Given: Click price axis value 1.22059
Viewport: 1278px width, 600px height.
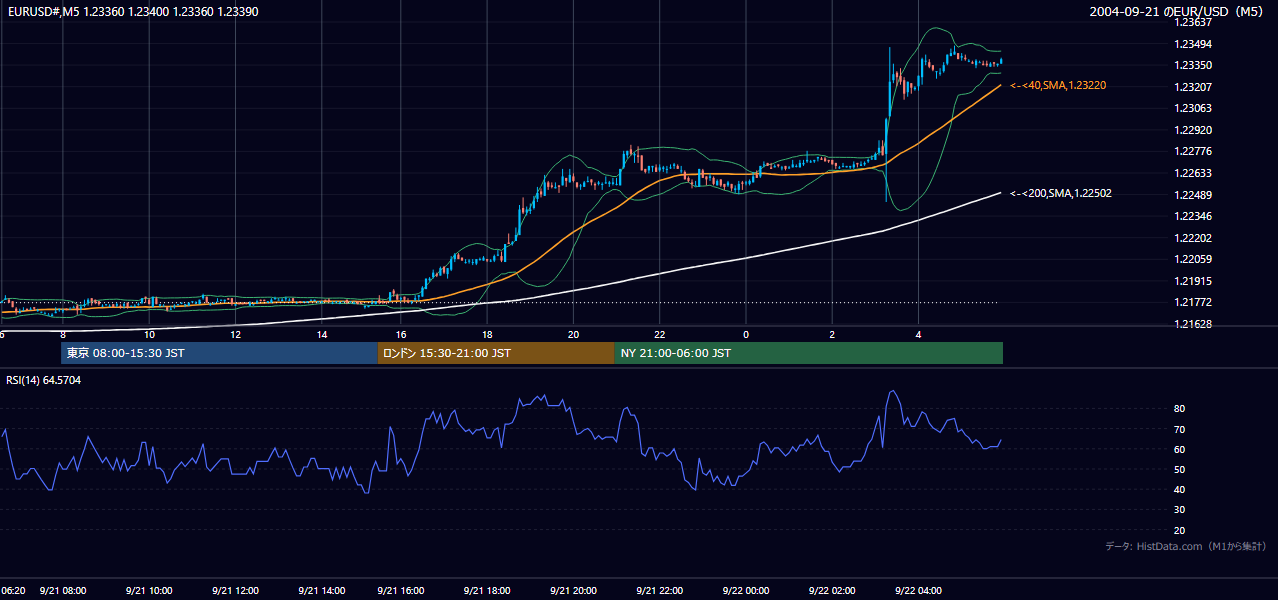Looking at the screenshot, I should click(x=1193, y=259).
